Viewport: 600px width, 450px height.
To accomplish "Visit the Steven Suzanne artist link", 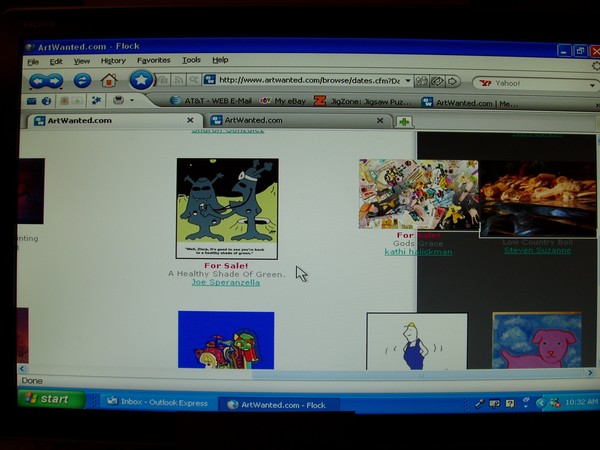I will pyautogui.click(x=538, y=250).
